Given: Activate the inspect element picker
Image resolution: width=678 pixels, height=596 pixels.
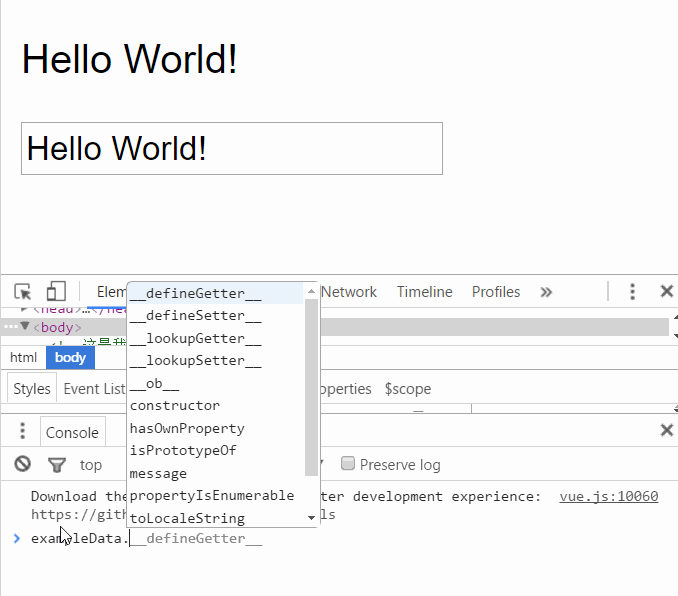Looking at the screenshot, I should click(23, 292).
